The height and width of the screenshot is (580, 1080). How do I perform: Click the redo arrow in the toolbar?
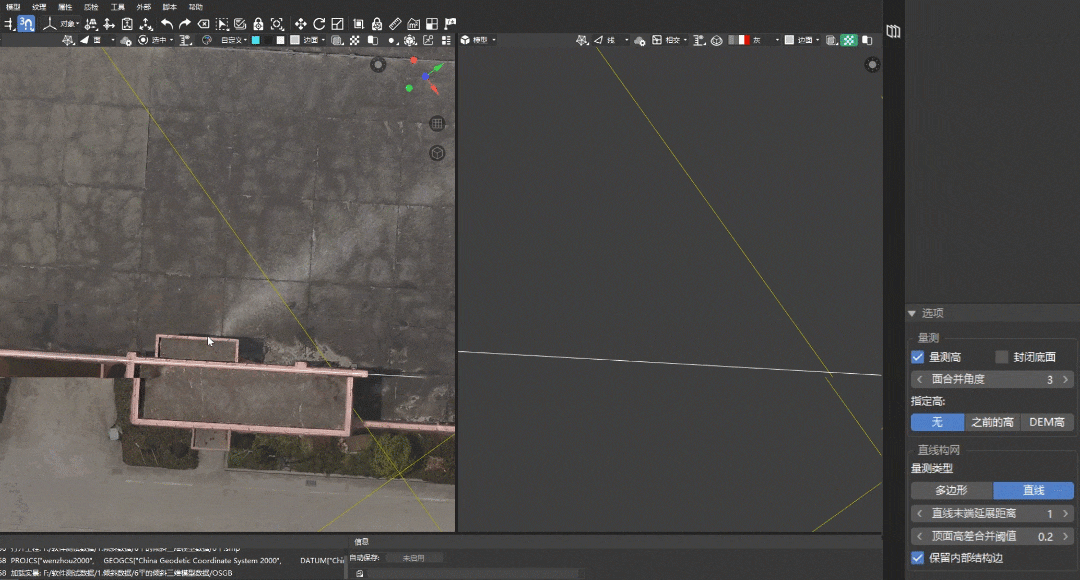(185, 24)
